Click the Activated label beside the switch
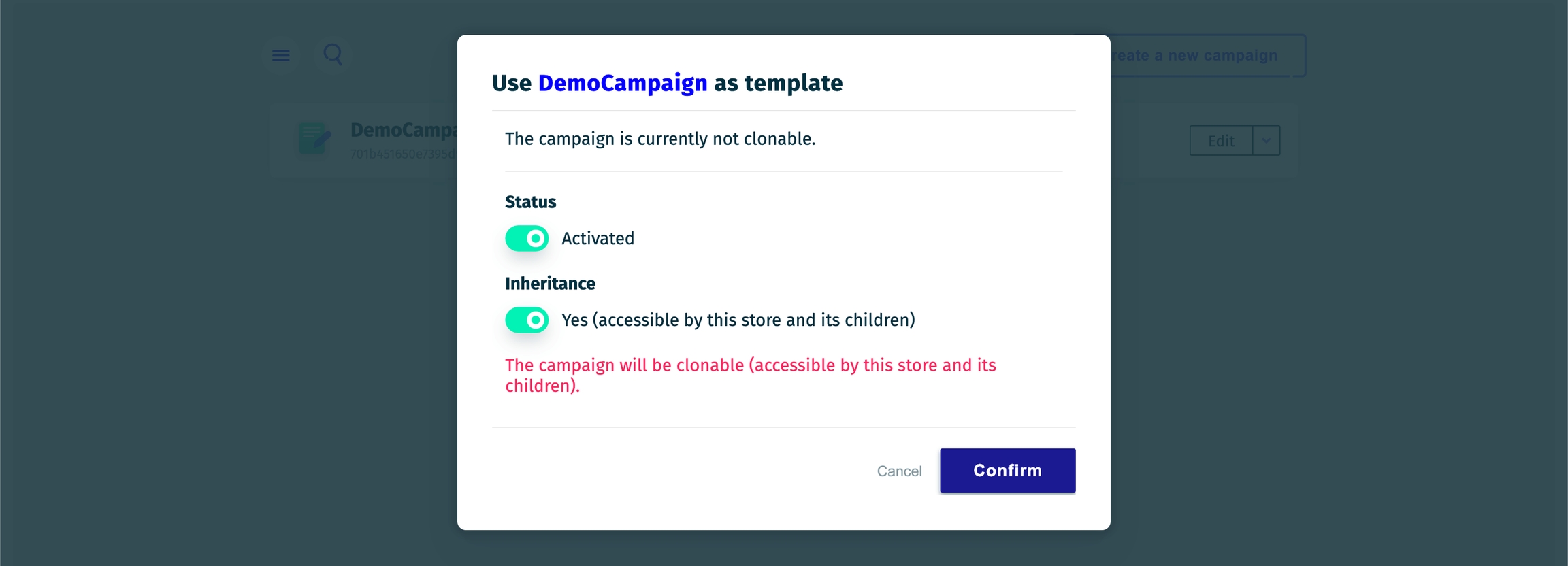 pos(598,239)
